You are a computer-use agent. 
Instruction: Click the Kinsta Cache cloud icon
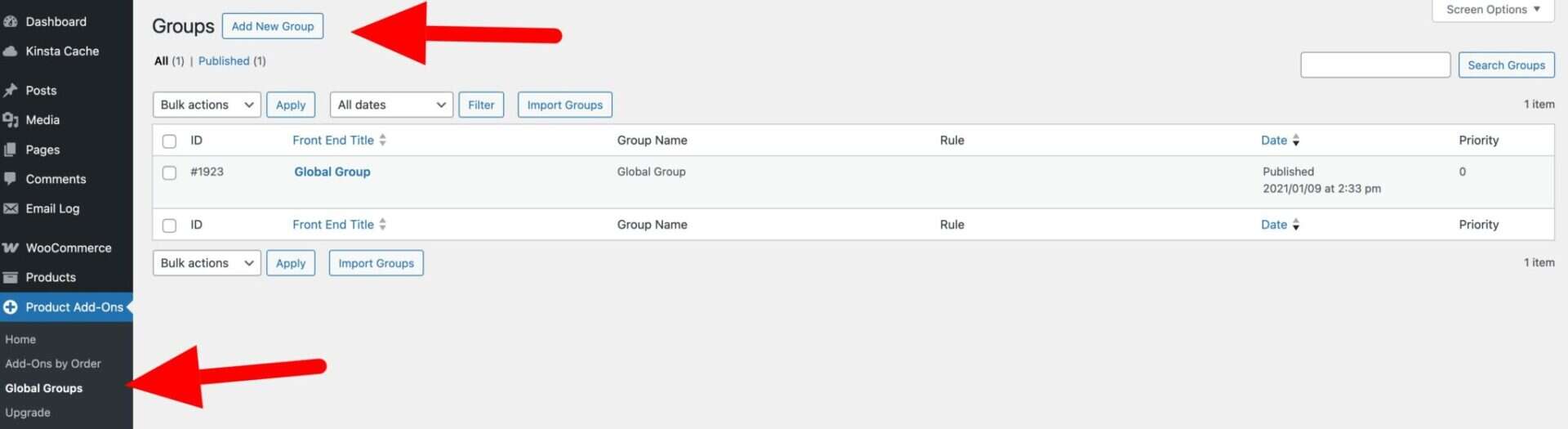click(x=11, y=51)
